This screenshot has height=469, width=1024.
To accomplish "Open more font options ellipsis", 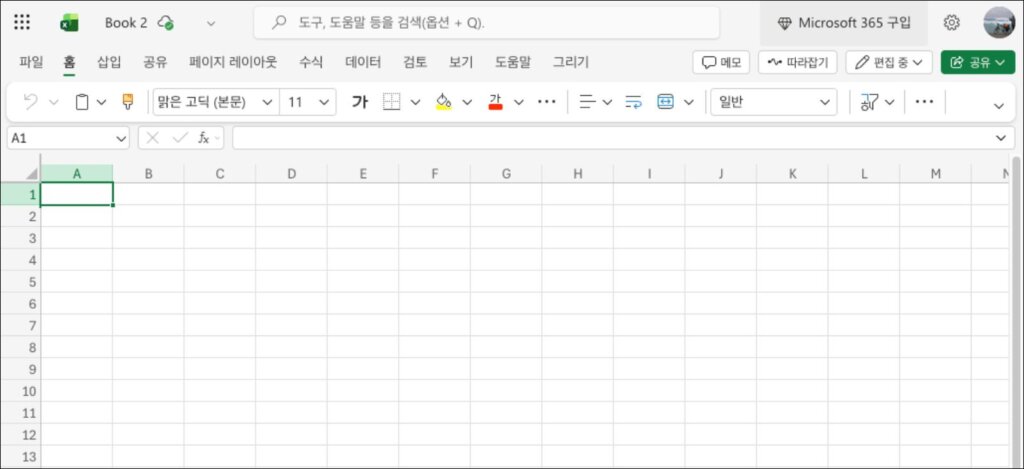I will [x=547, y=102].
